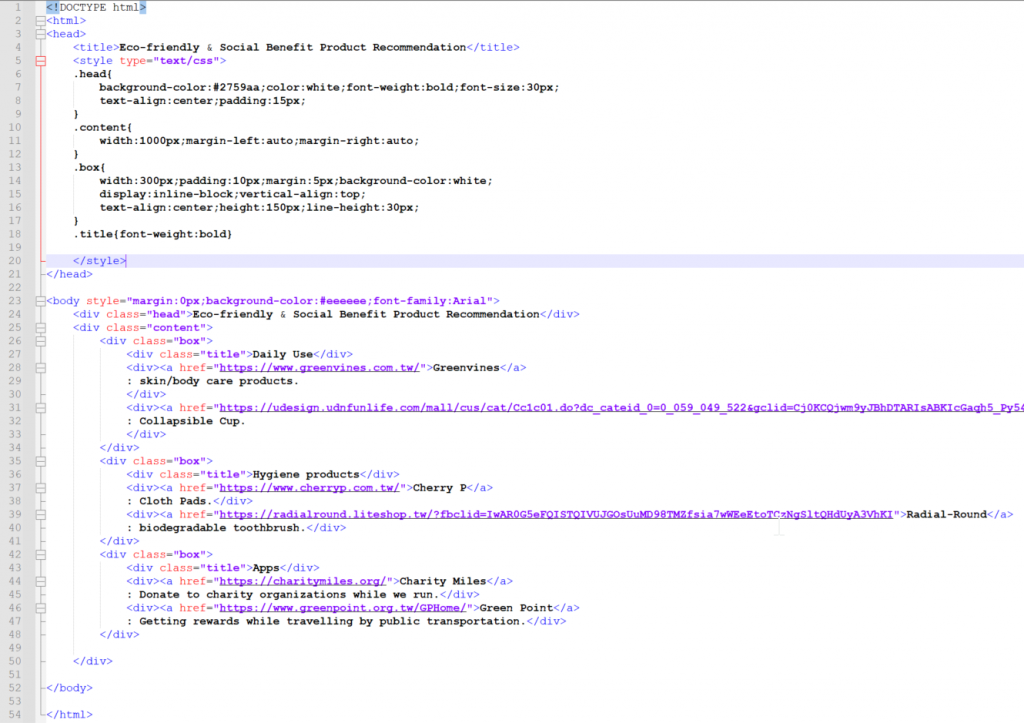Collapse the <body> fold marker on line 23
This screenshot has height=723, width=1024.
[x=40, y=301]
